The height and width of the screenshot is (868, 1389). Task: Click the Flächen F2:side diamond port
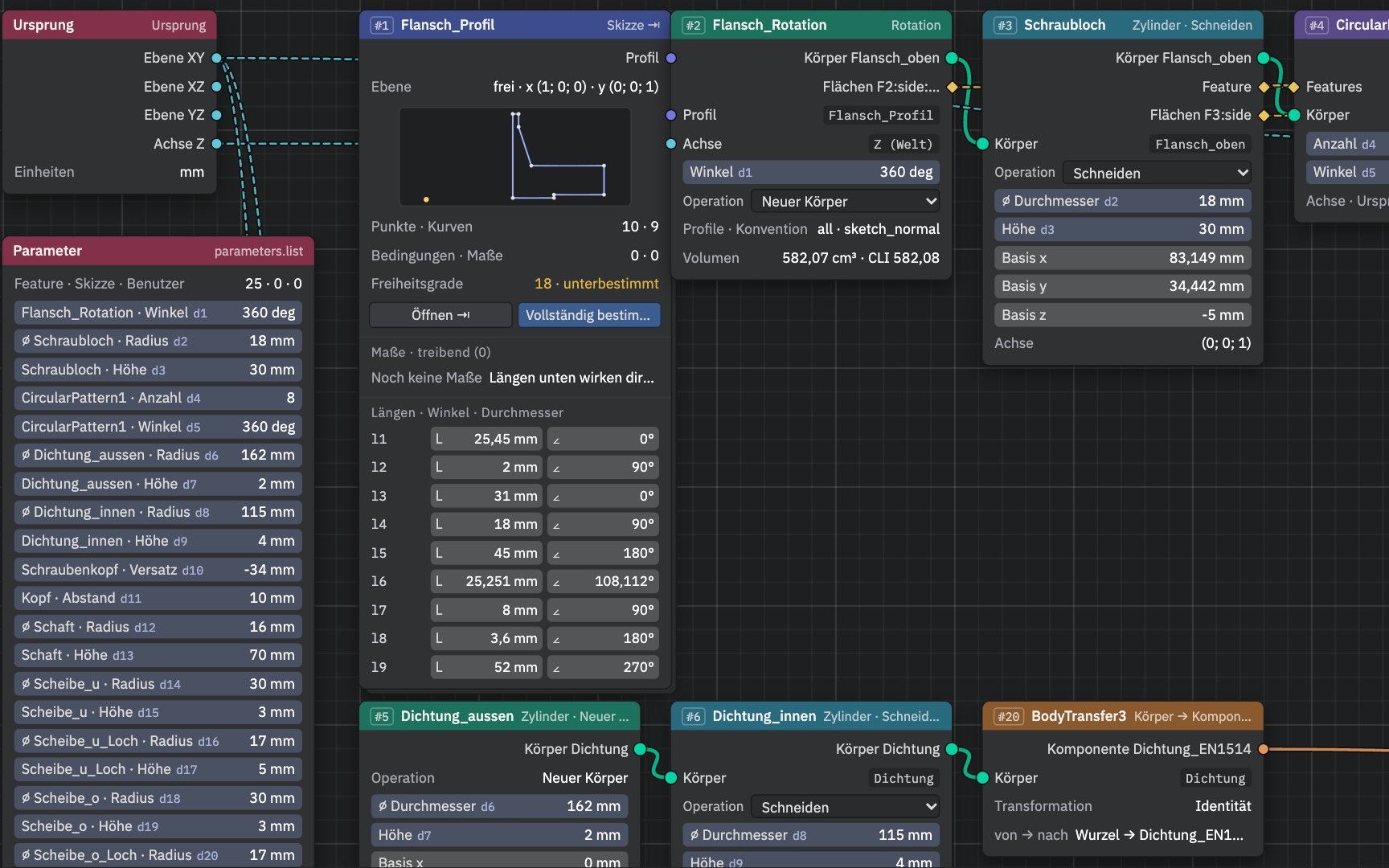click(x=952, y=87)
